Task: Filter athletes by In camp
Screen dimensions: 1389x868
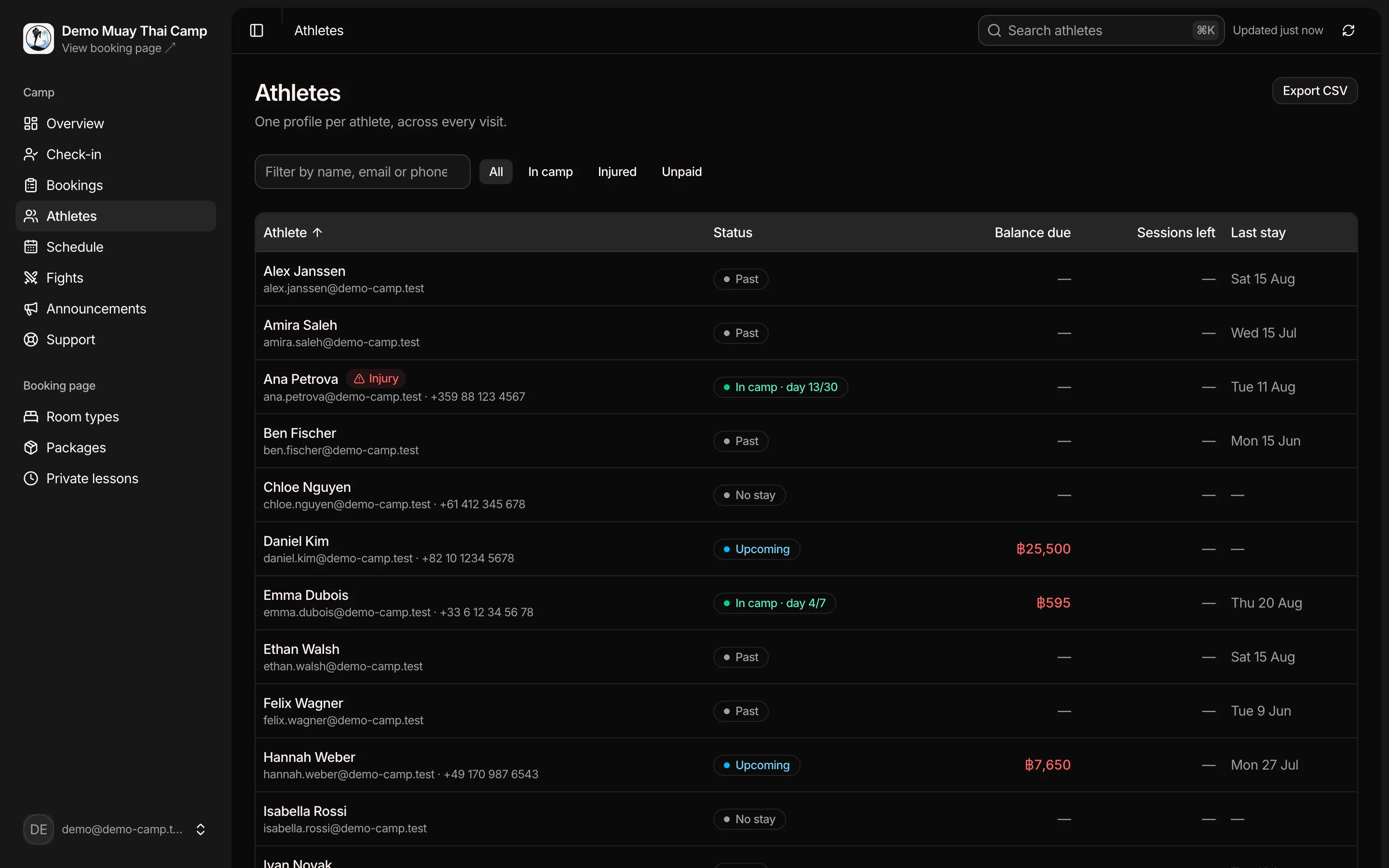Action: tap(550, 172)
